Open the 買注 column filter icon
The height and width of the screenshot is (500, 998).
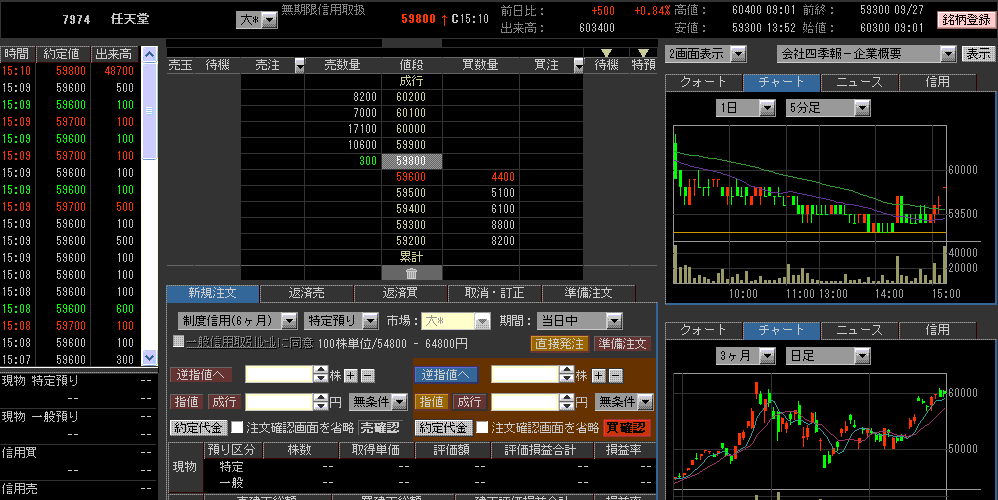(577, 65)
